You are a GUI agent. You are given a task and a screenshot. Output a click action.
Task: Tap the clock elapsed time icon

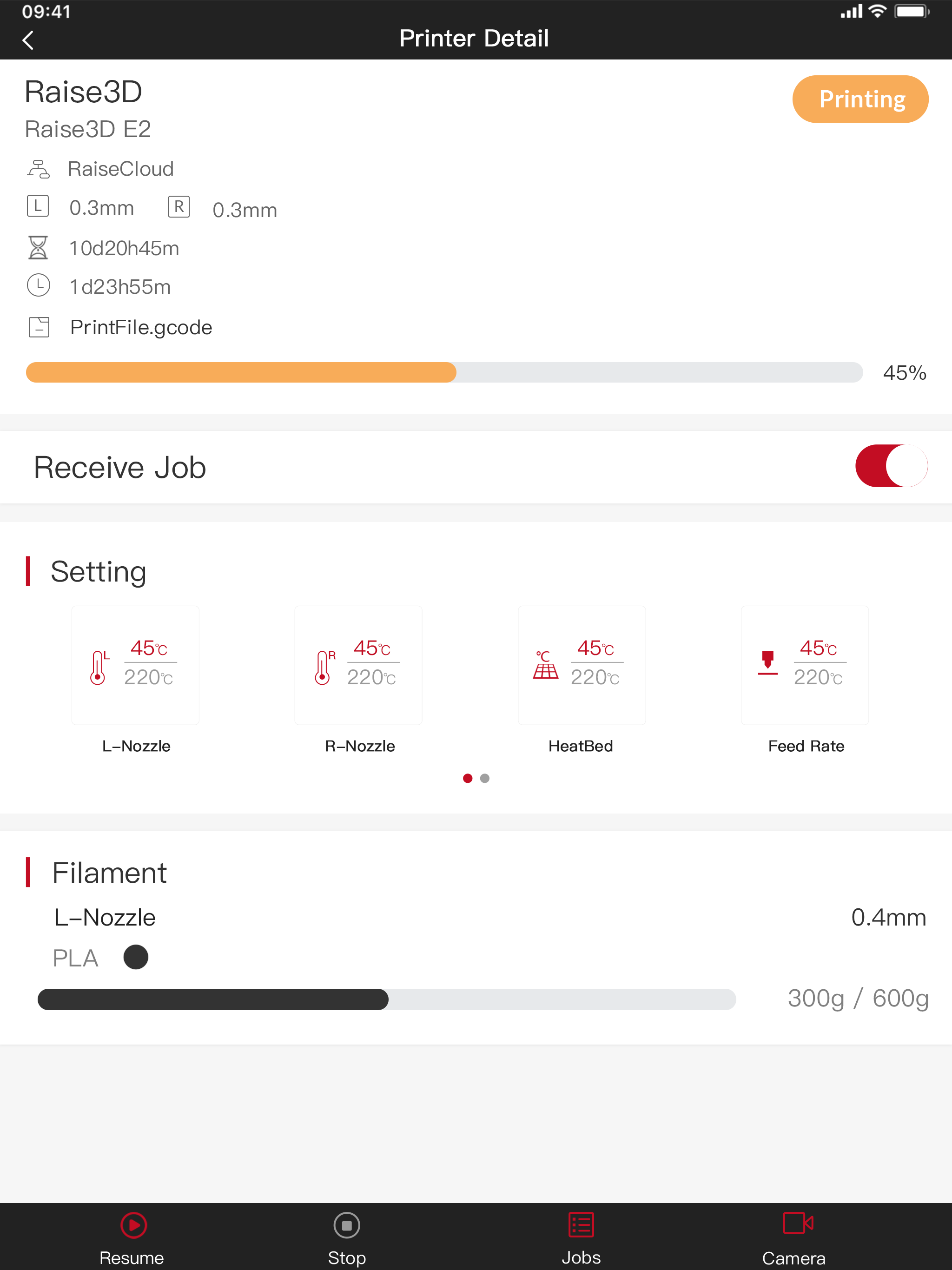[x=39, y=285]
